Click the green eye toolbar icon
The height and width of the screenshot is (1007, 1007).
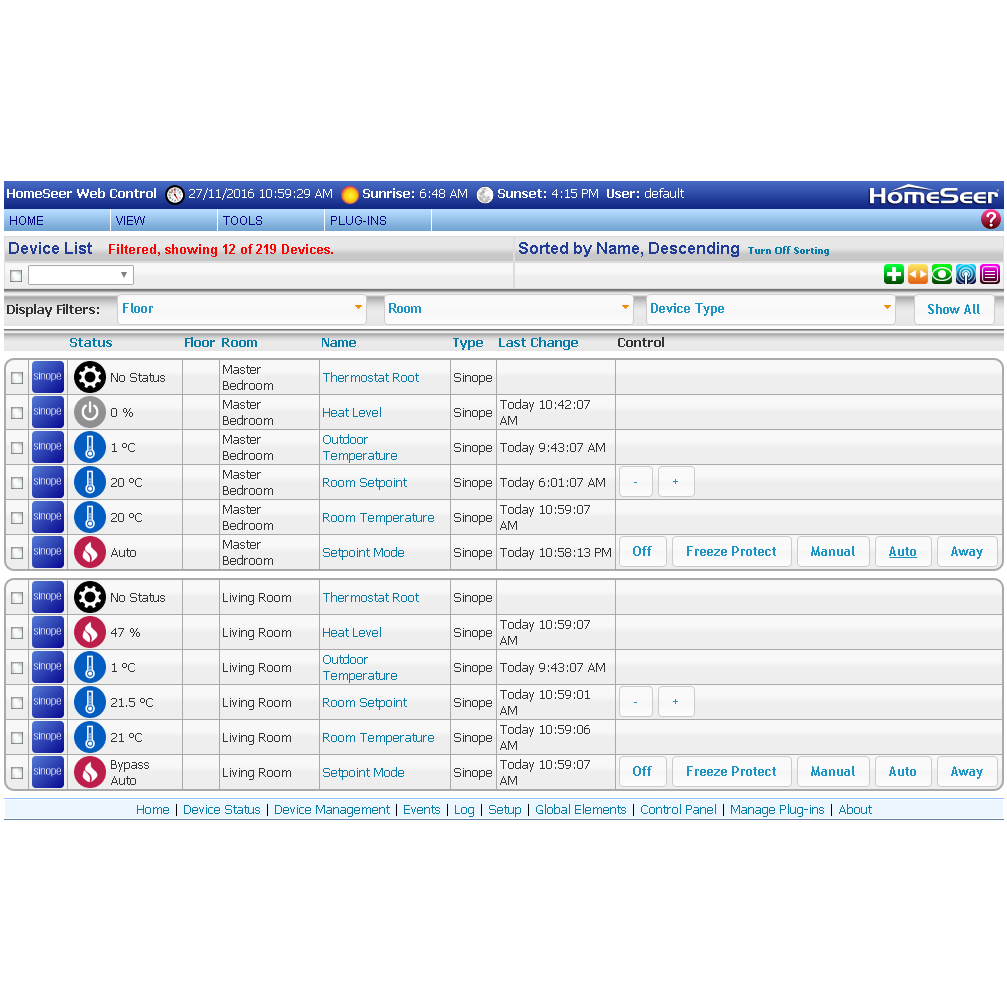click(x=941, y=273)
